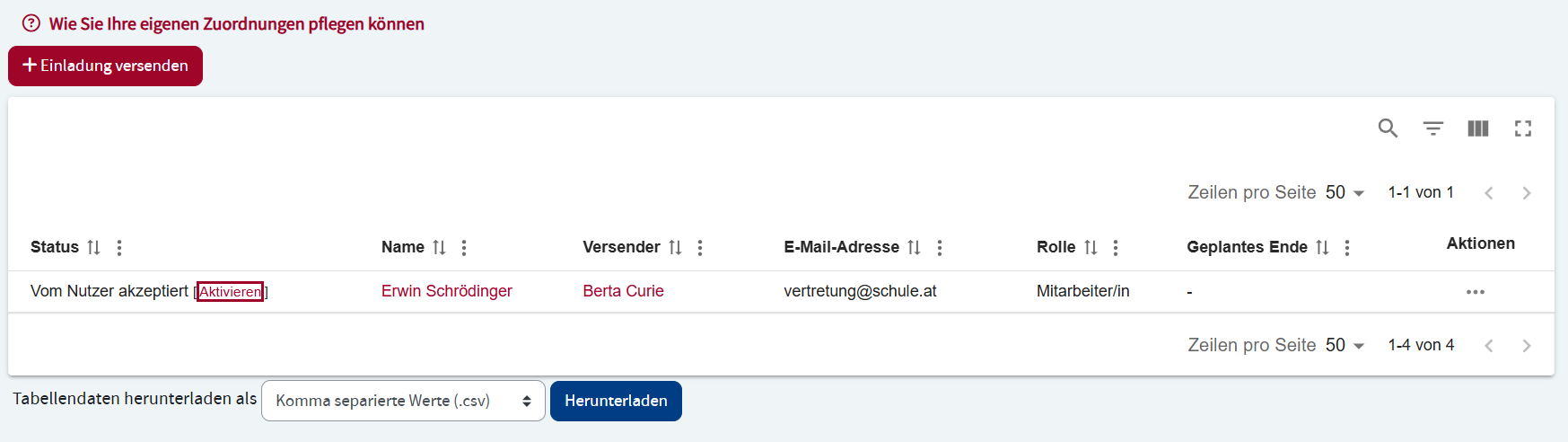Viewport: 1568px width, 442px height.
Task: Go to next page at top pagination
Action: (1526, 193)
